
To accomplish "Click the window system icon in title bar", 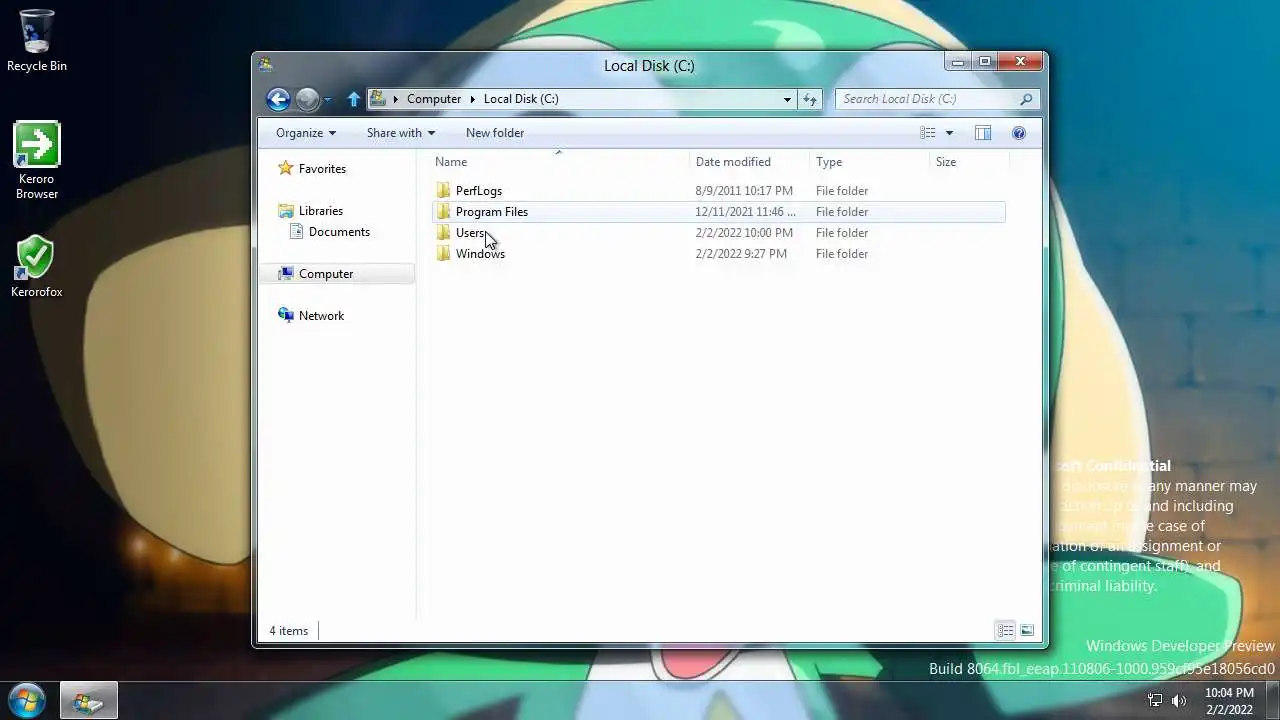I will point(266,65).
